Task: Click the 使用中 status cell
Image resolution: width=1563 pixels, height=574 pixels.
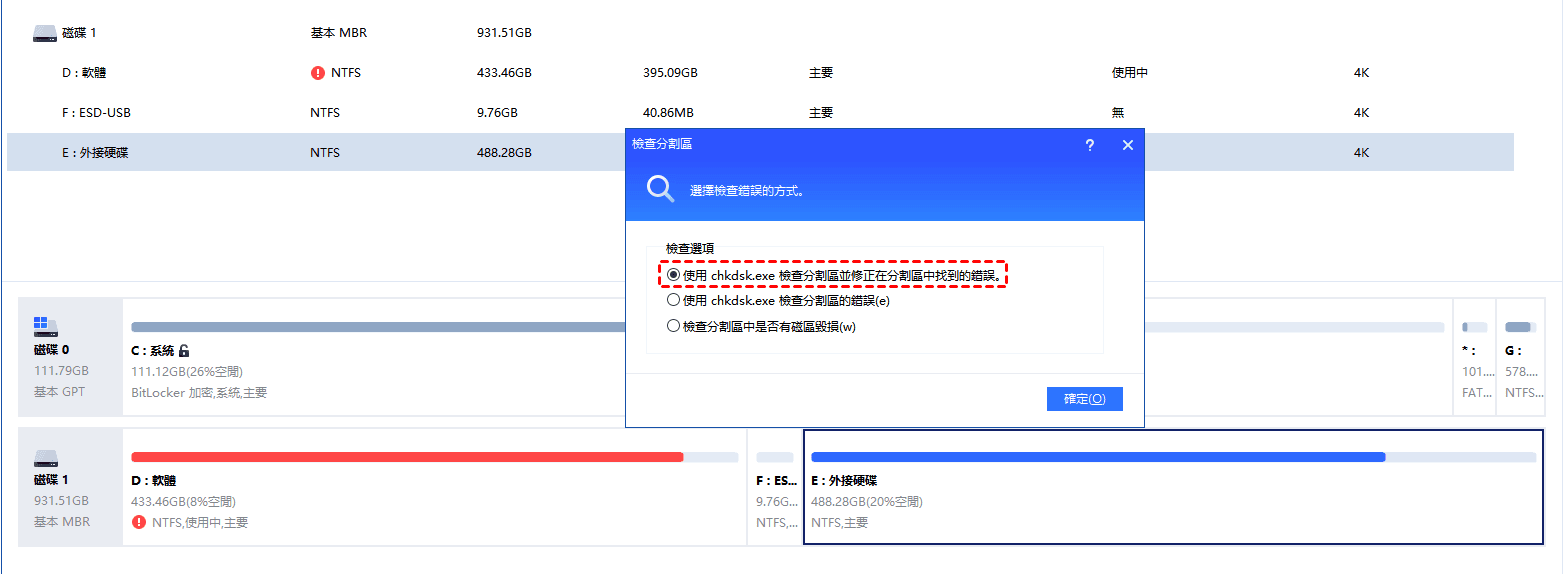Action: pos(1130,73)
